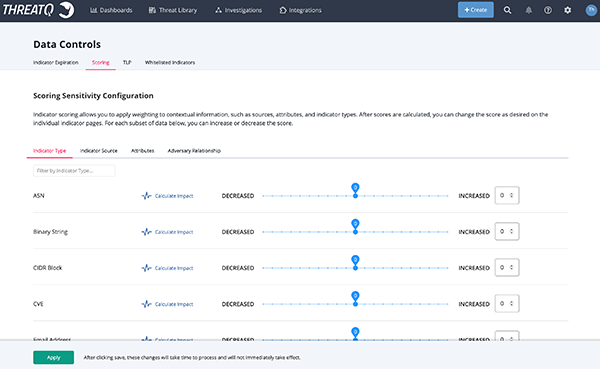Click the CVE score slider handle
600x369 pixels.
355,298
